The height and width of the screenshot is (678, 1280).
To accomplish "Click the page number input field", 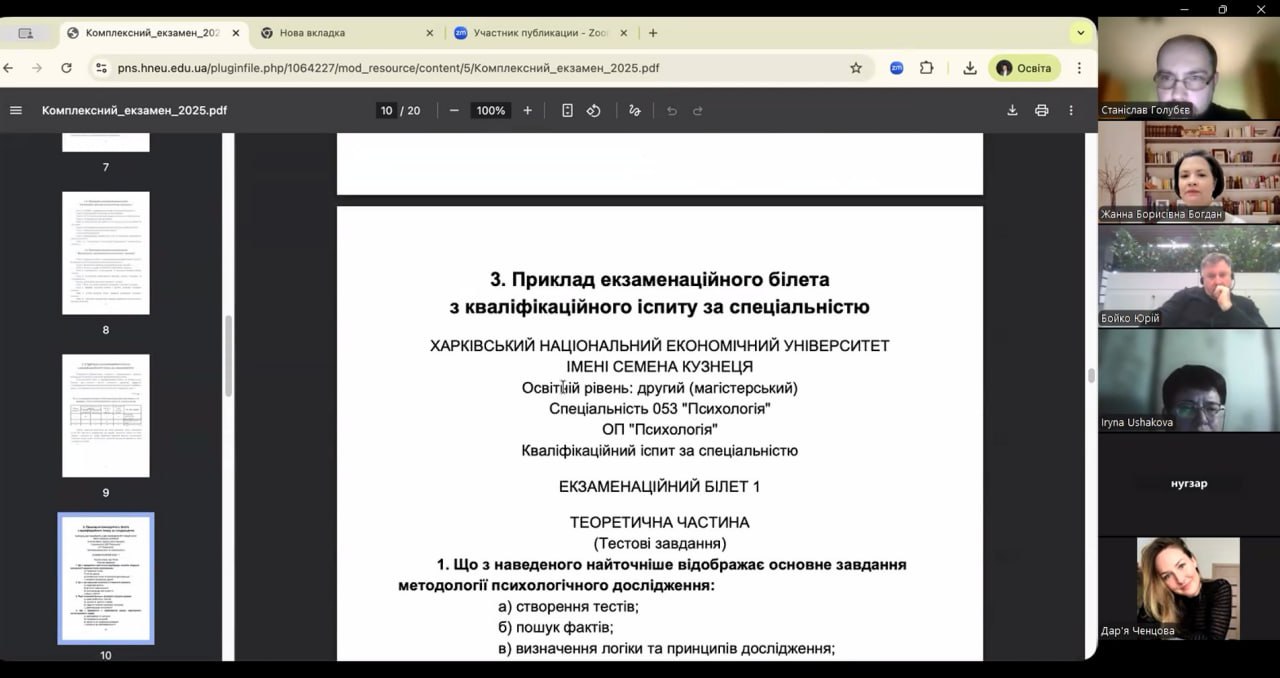I will tap(386, 110).
